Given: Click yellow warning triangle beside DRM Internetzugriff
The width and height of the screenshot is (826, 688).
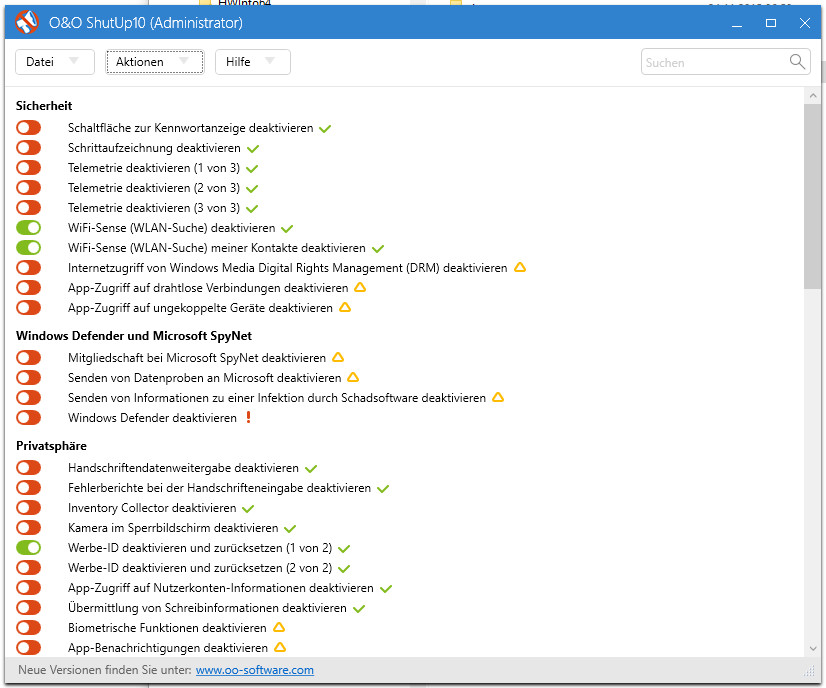Looking at the screenshot, I should click(520, 267).
